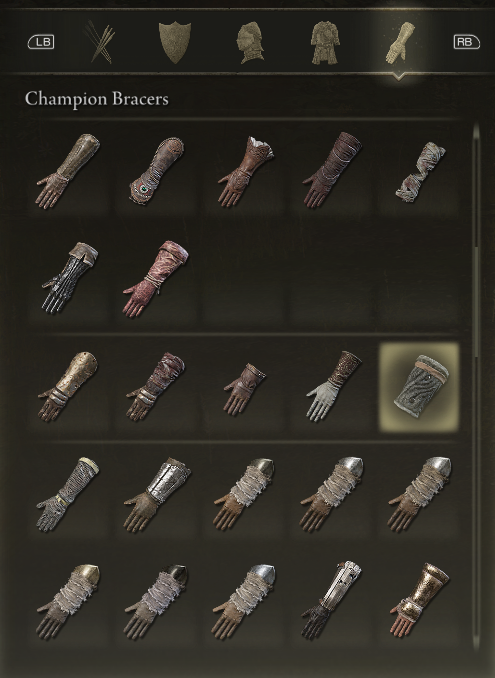Open the arrows and bolts category tab
Screen dimensions: 495x678
pyautogui.click(x=101, y=42)
